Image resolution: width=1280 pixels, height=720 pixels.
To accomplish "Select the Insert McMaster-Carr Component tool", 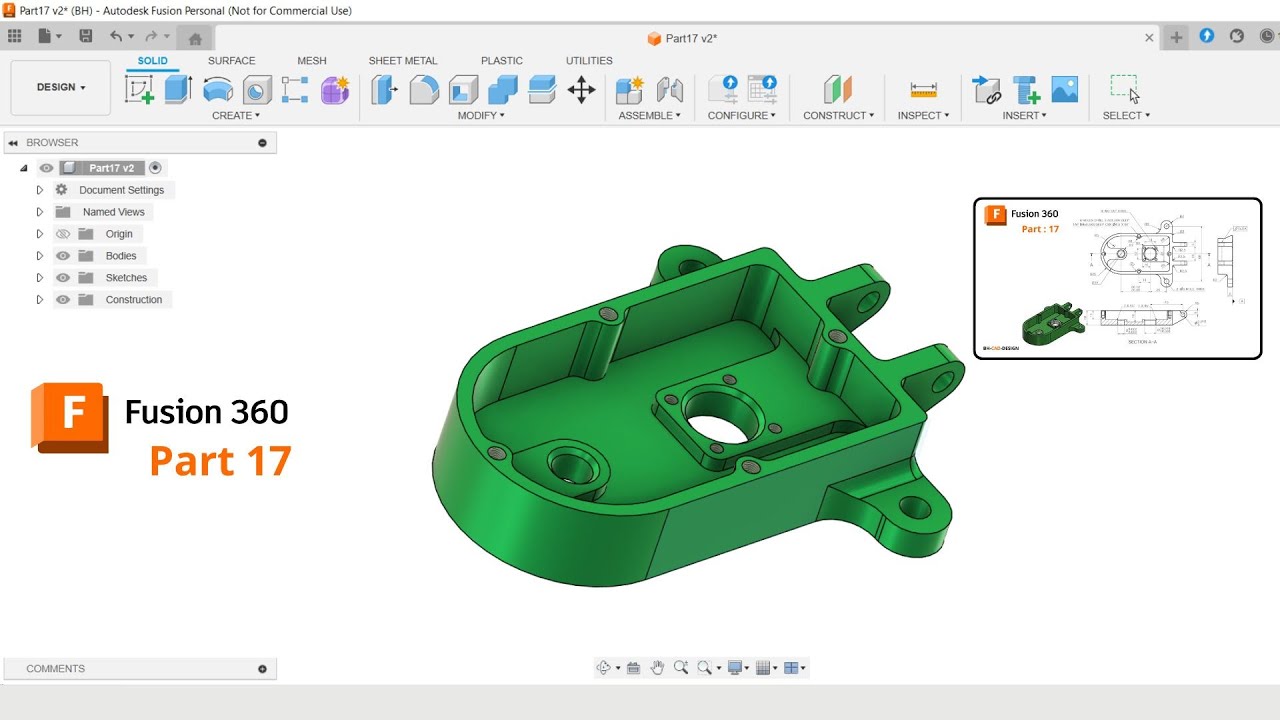I will point(1026,90).
